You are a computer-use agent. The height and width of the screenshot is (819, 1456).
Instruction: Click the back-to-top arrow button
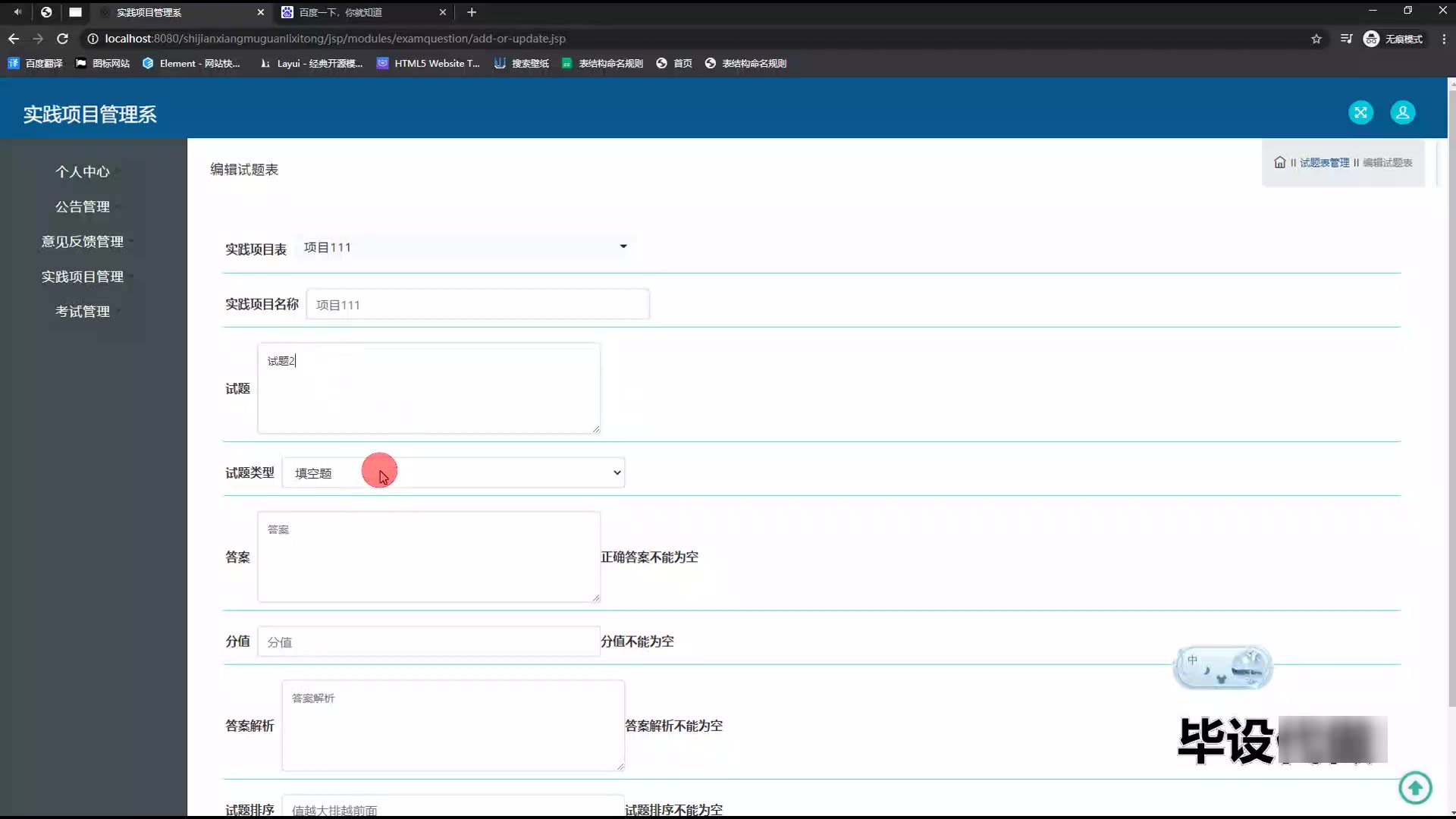click(1415, 788)
